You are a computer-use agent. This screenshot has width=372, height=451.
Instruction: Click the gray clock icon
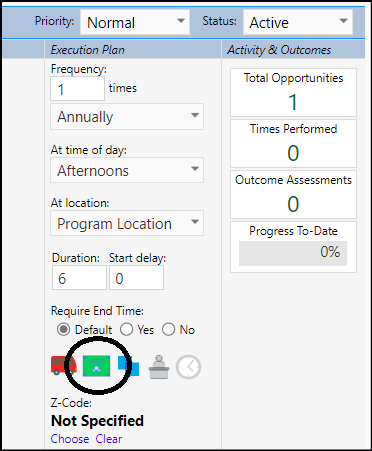click(188, 367)
